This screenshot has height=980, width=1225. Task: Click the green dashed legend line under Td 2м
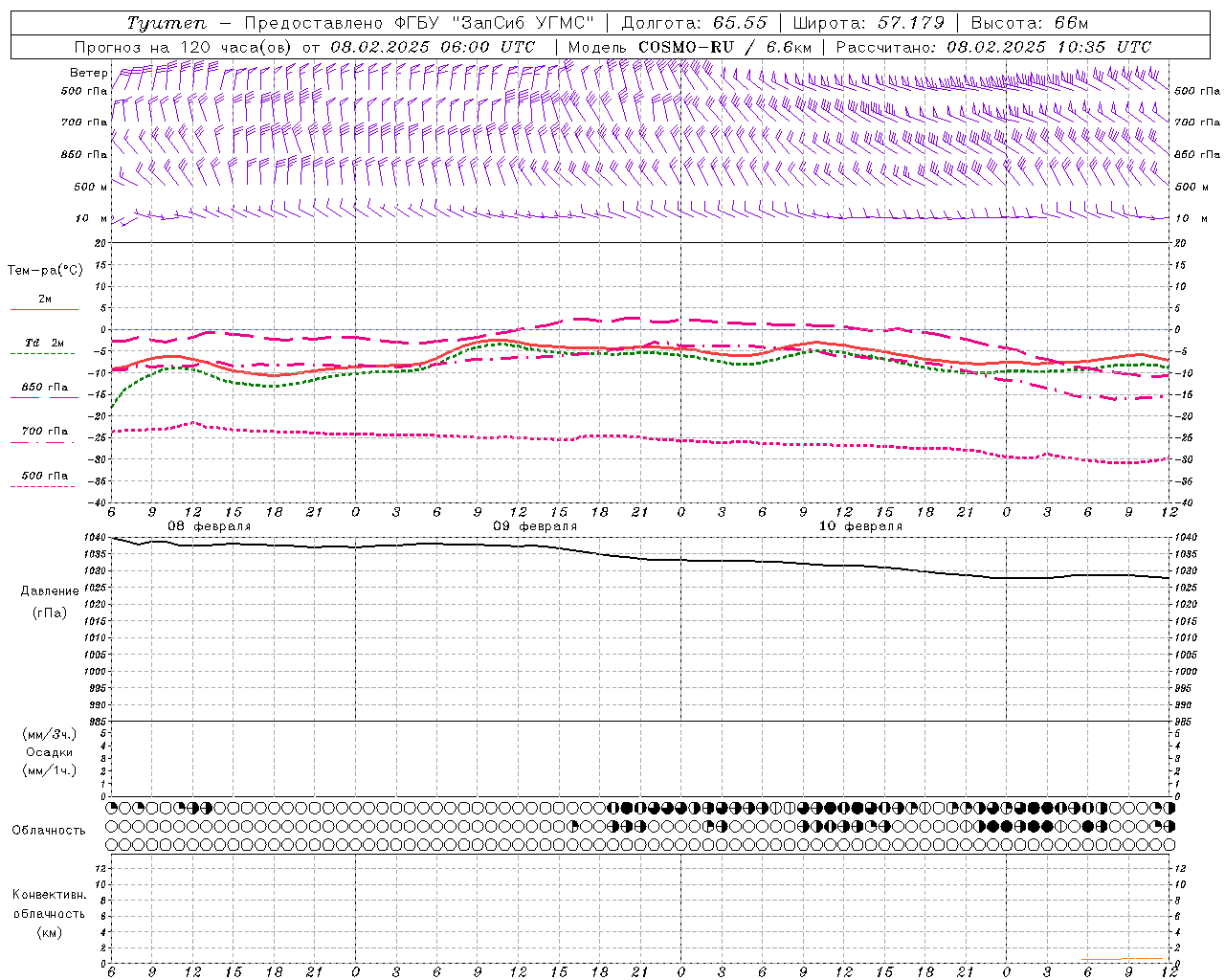pos(42,354)
